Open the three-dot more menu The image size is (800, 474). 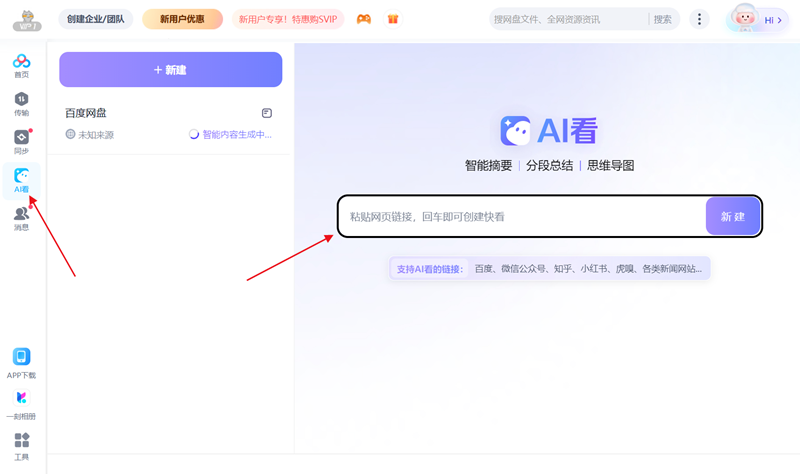tap(699, 19)
